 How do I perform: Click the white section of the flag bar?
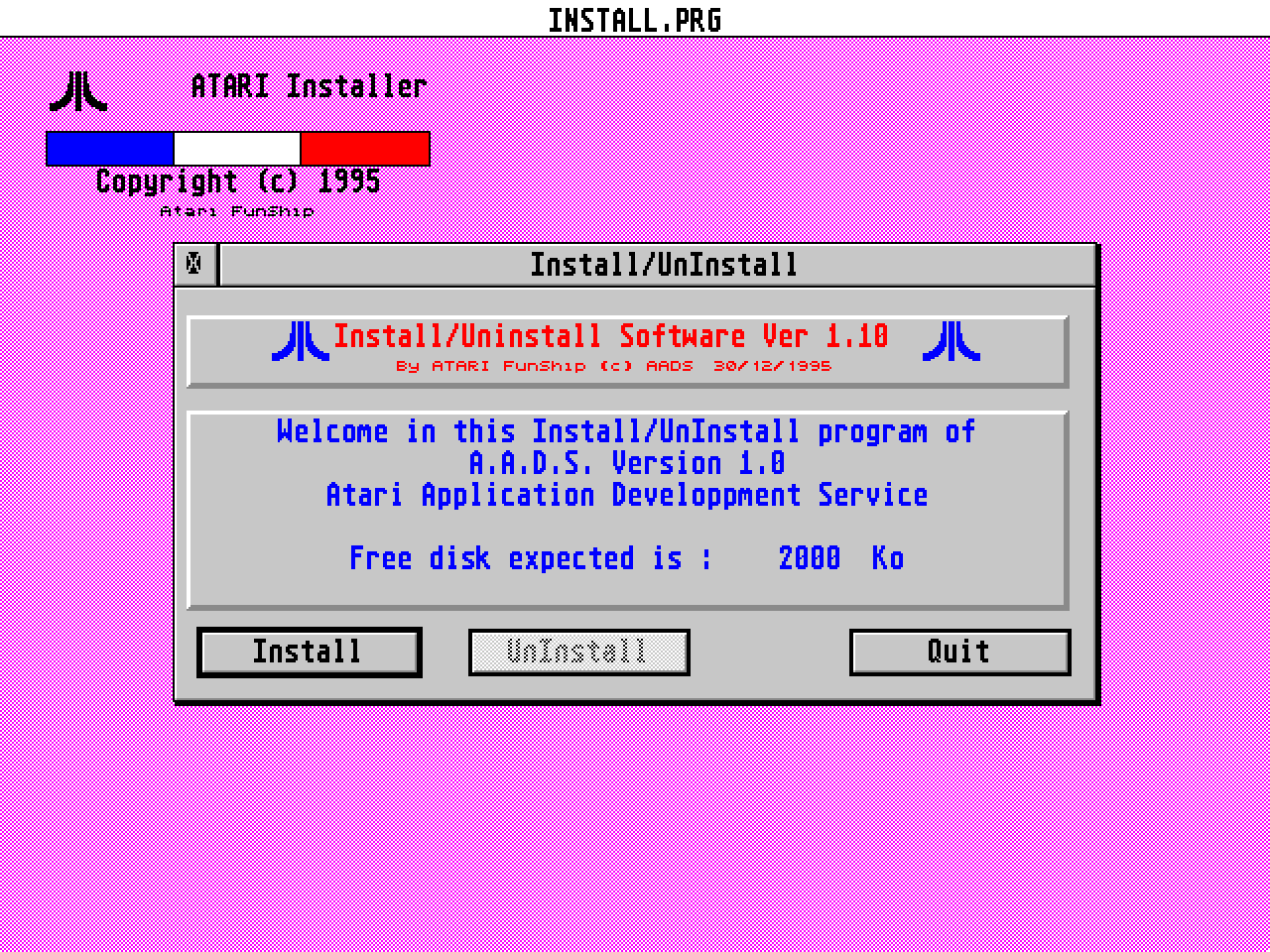[237, 149]
